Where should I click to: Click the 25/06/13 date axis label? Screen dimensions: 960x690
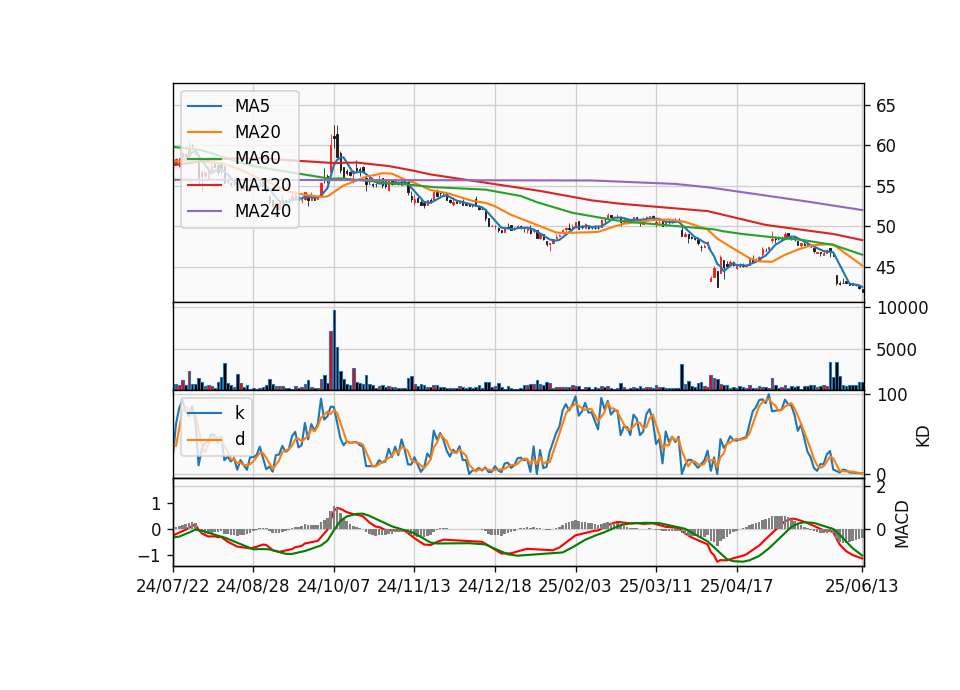point(861,586)
